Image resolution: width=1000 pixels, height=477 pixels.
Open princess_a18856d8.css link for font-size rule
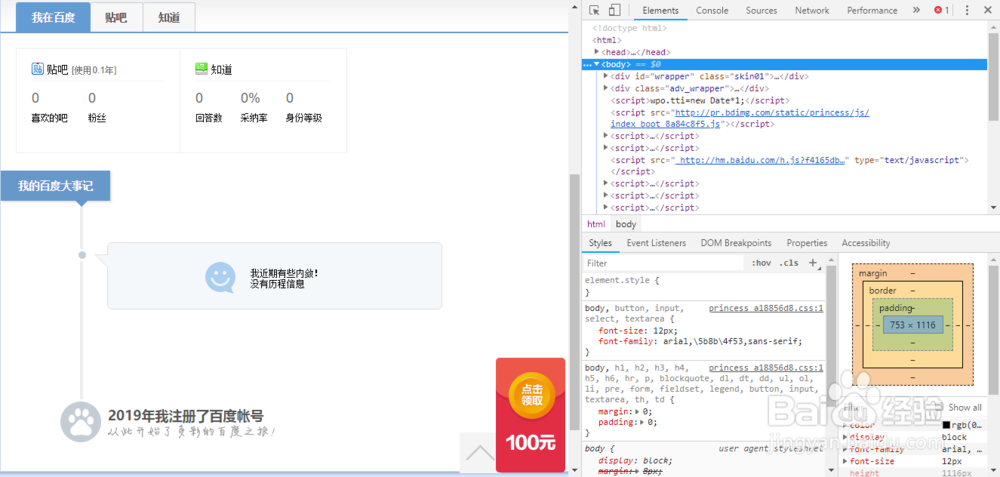766,308
